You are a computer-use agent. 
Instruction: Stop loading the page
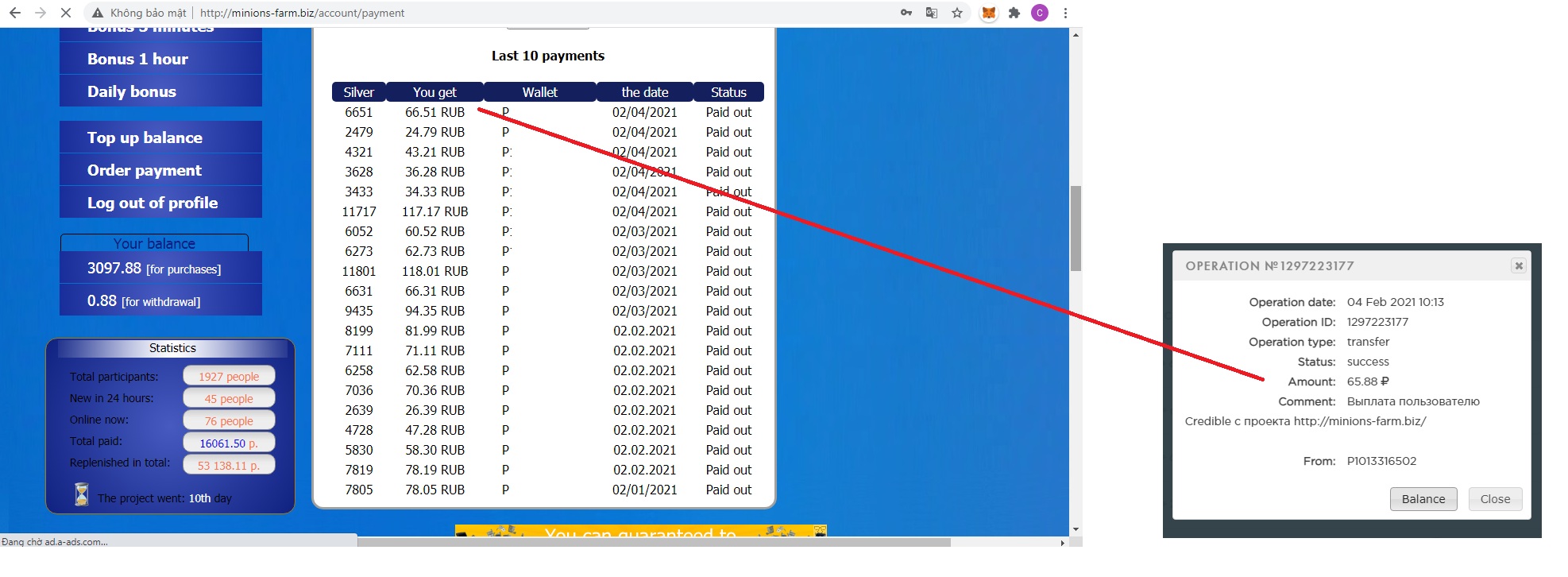point(66,13)
